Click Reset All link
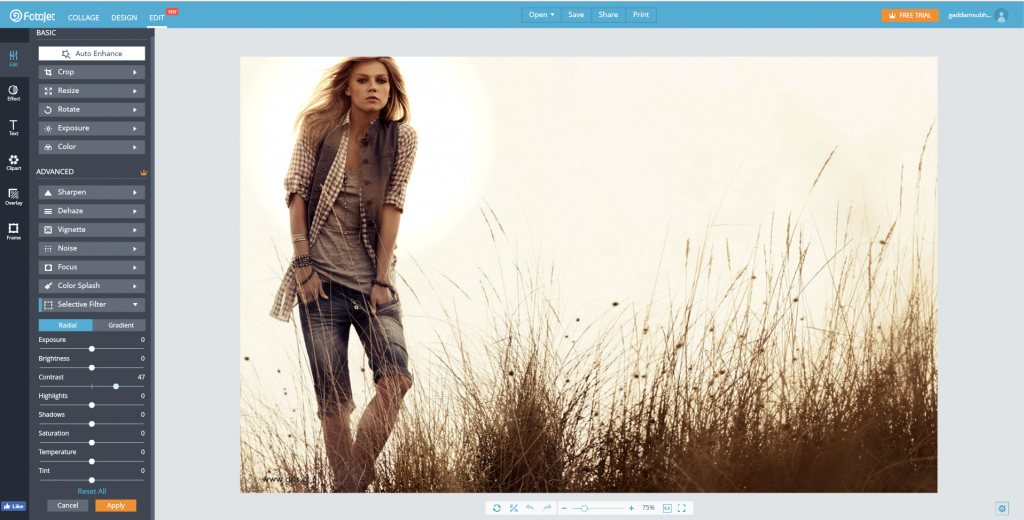1024x520 pixels. (91, 491)
